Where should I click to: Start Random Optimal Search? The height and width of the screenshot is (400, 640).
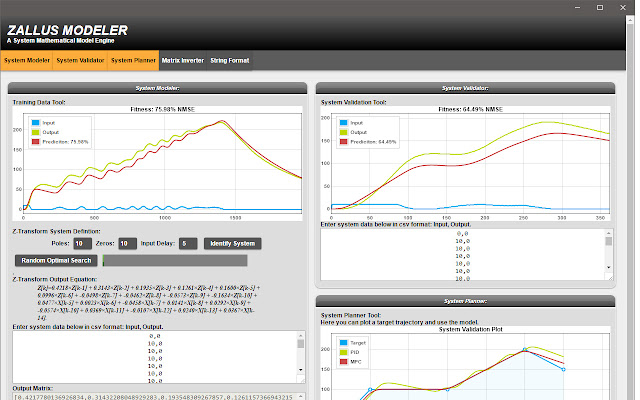[56, 260]
